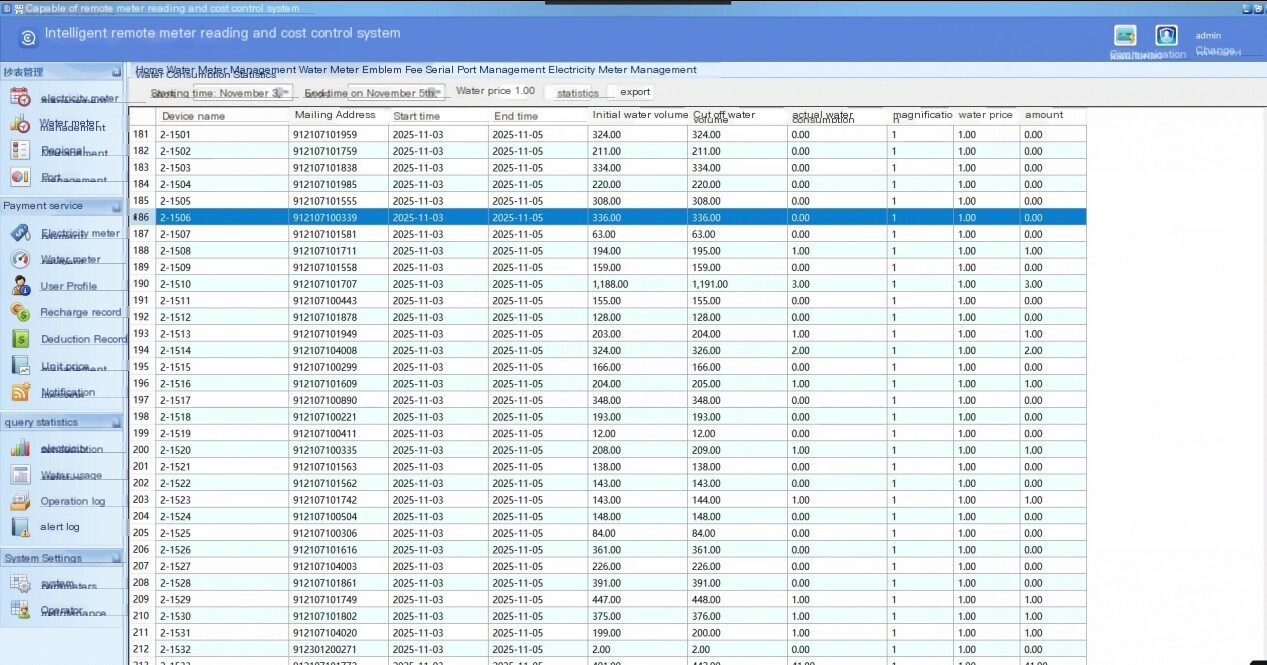Viewport: 1267px width, 665px height.
Task: Click the Operation log icon
Action: [20, 501]
